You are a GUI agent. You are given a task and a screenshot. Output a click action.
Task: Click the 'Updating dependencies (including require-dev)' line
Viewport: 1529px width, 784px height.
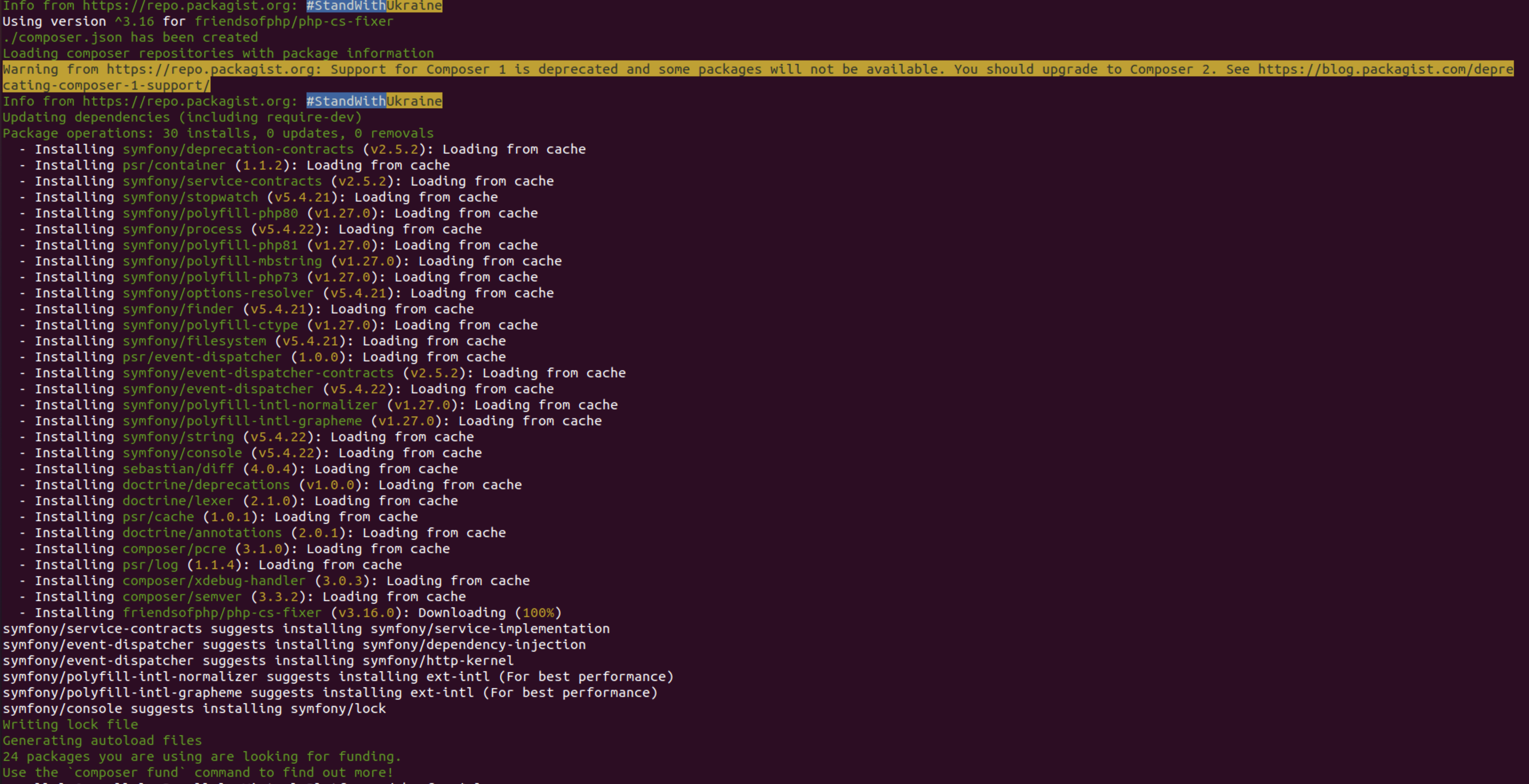click(x=182, y=117)
